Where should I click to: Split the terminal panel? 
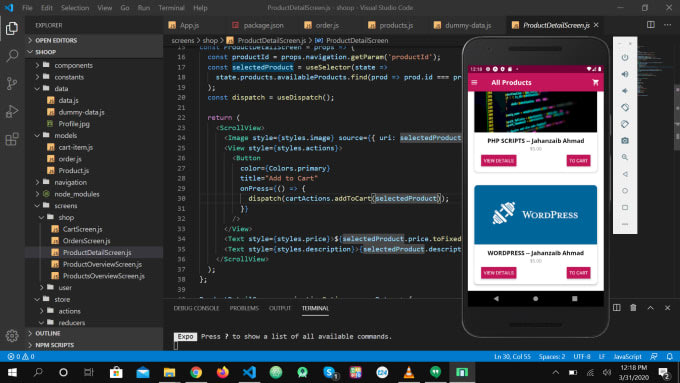pyautogui.click(x=617, y=308)
